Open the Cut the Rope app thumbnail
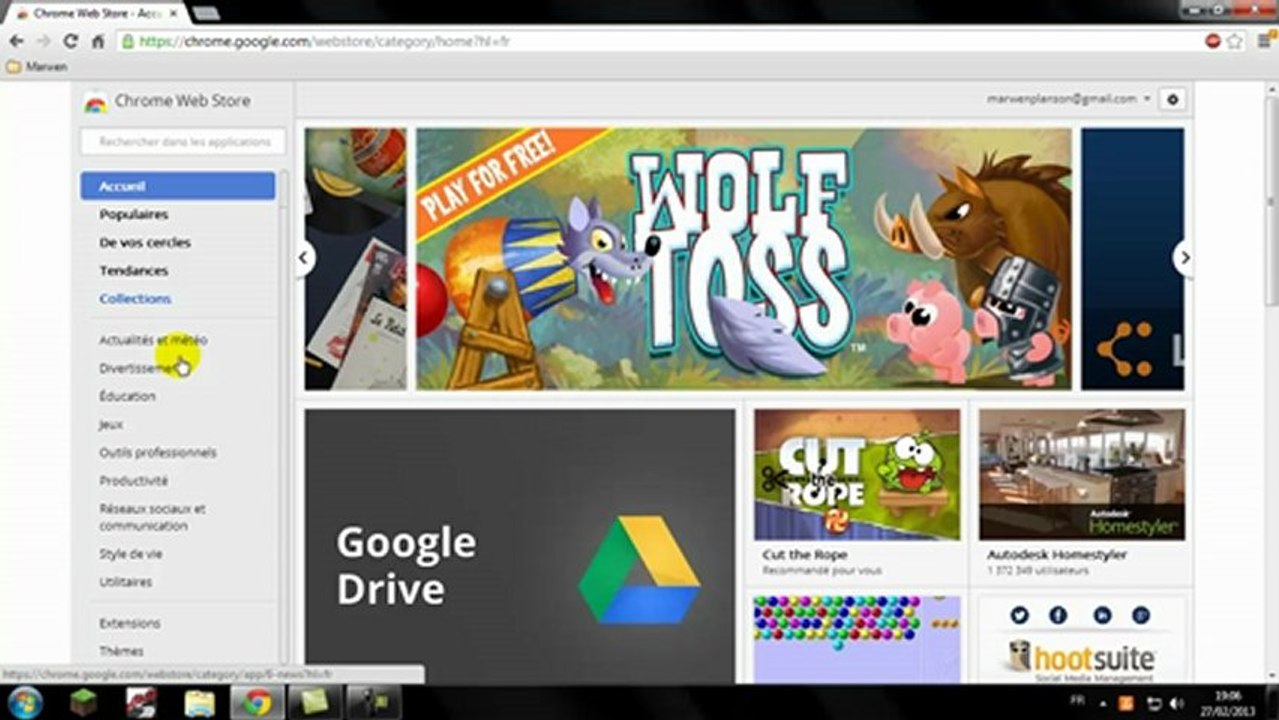The width and height of the screenshot is (1279, 720). click(x=857, y=475)
